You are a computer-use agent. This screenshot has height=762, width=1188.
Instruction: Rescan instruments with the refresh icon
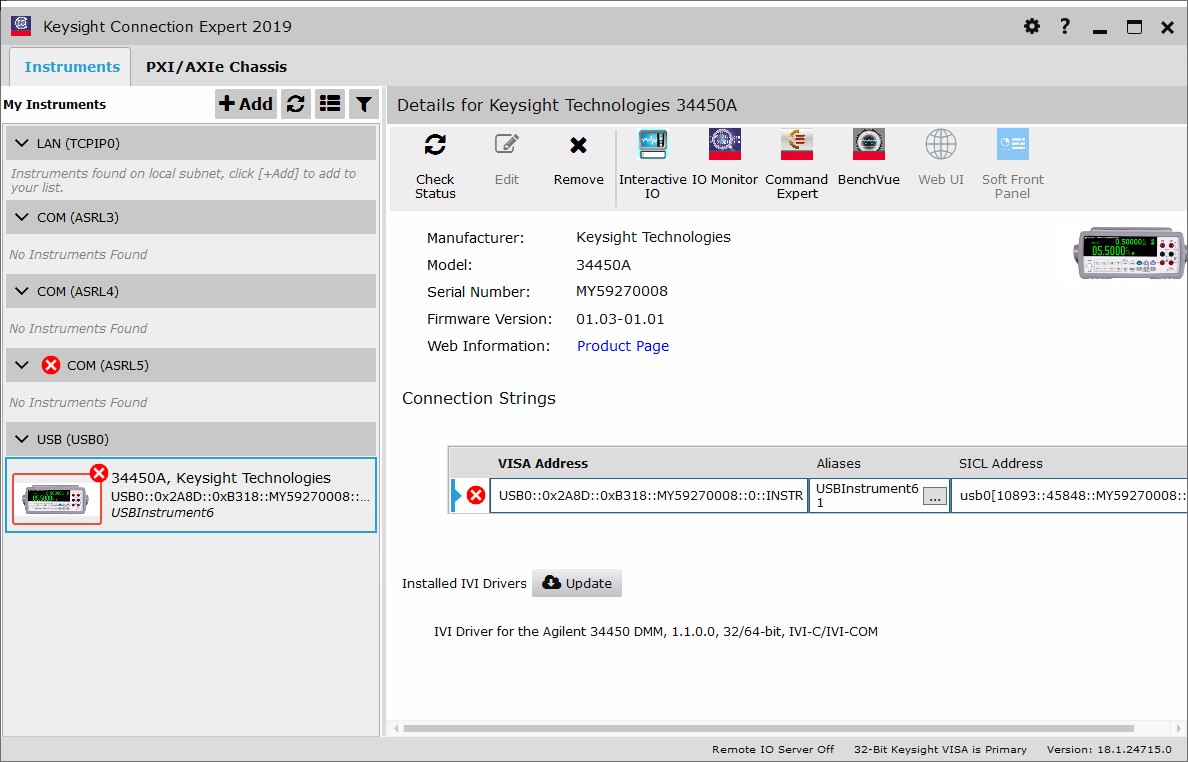point(295,104)
